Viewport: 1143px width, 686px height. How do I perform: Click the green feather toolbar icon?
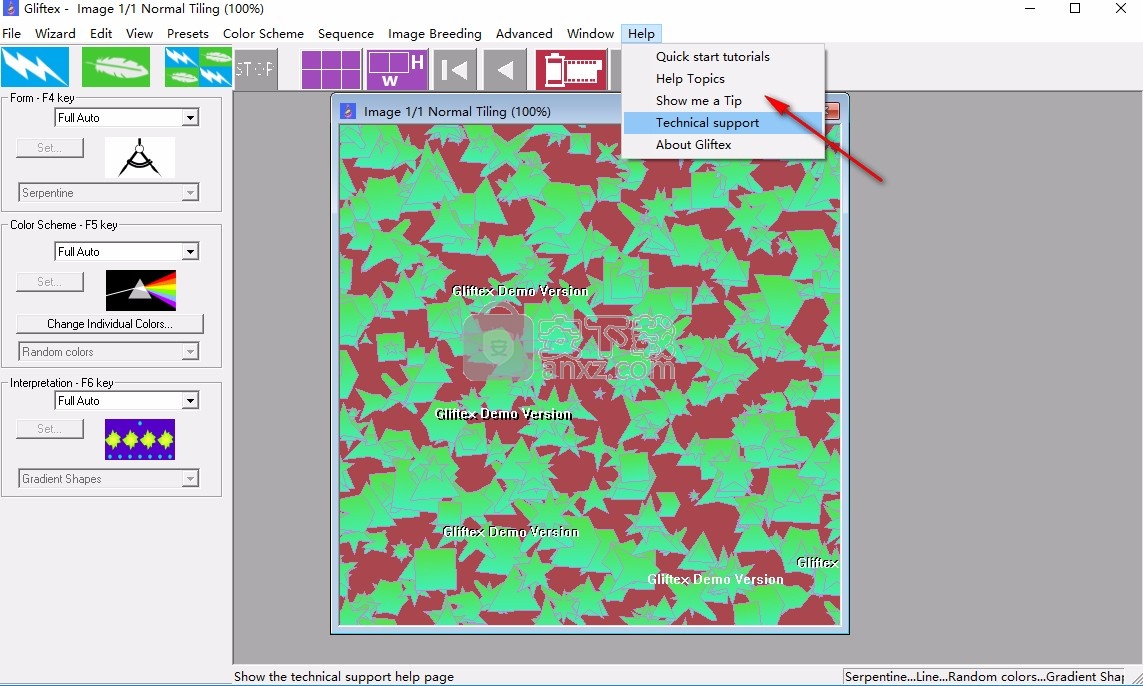coord(116,67)
